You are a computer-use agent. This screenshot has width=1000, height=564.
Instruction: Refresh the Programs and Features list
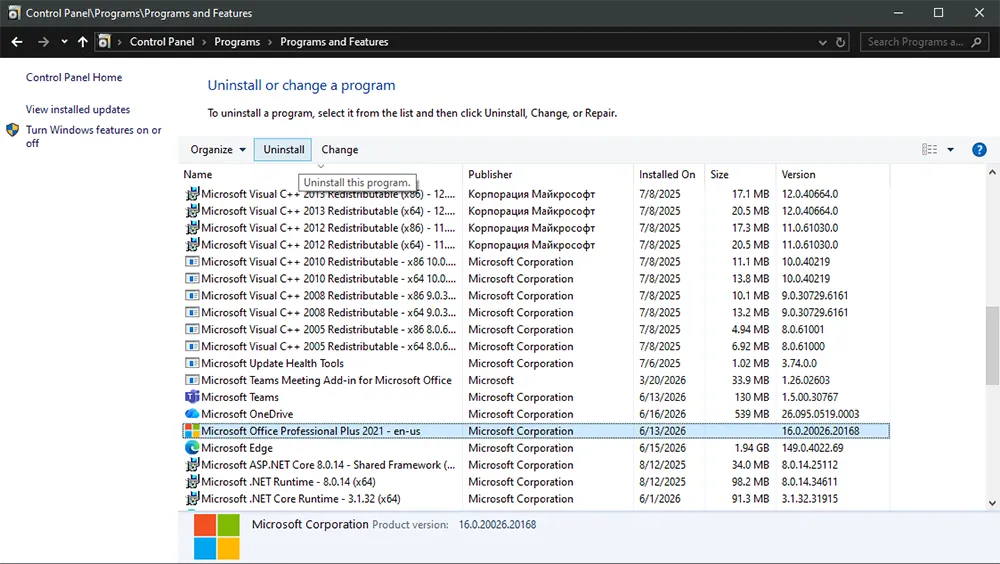(x=841, y=42)
